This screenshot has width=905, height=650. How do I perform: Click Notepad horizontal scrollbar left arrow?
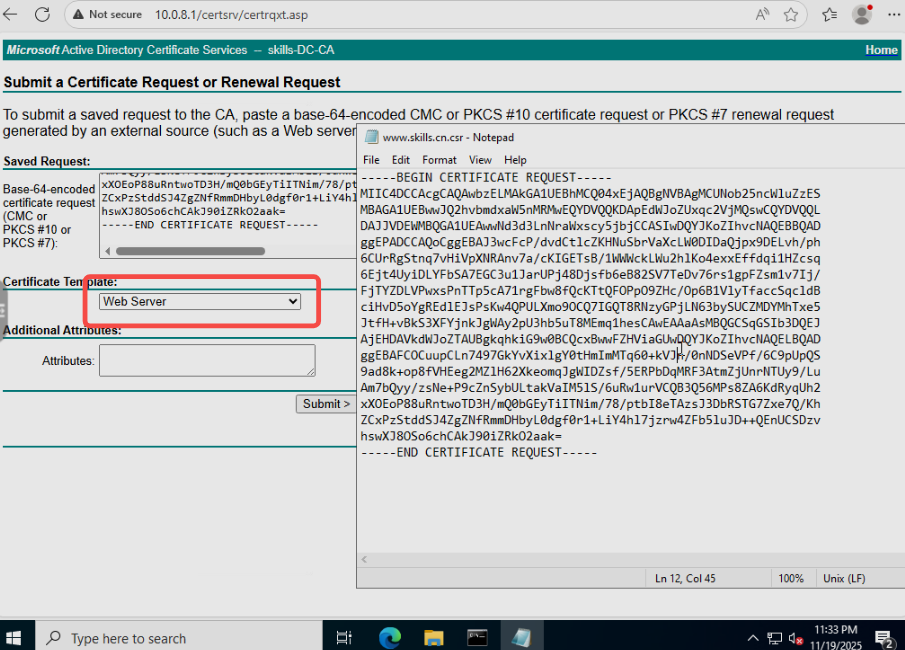point(364,559)
